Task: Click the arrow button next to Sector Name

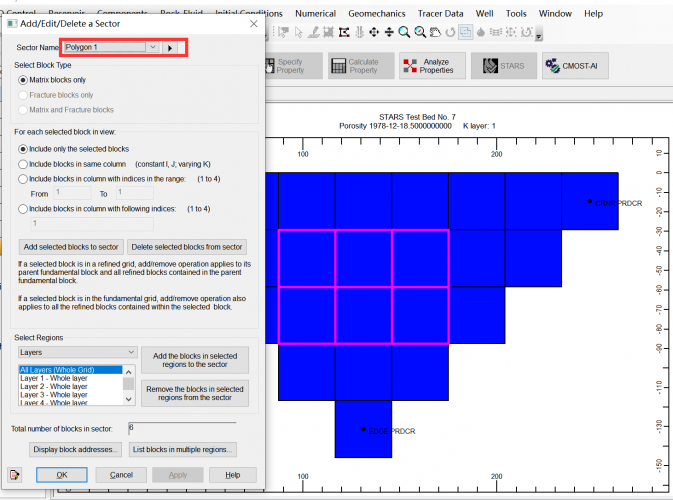Action: click(x=170, y=48)
